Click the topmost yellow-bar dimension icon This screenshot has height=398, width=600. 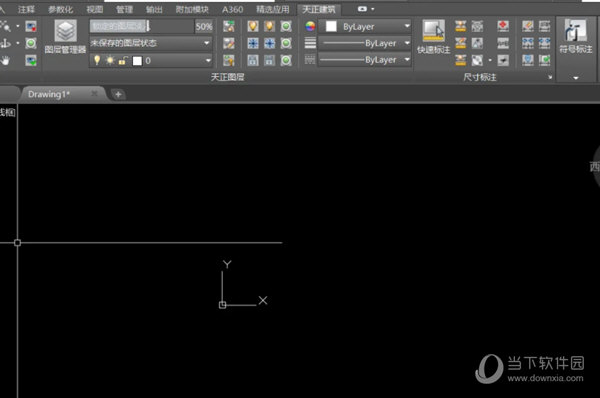pos(461,26)
